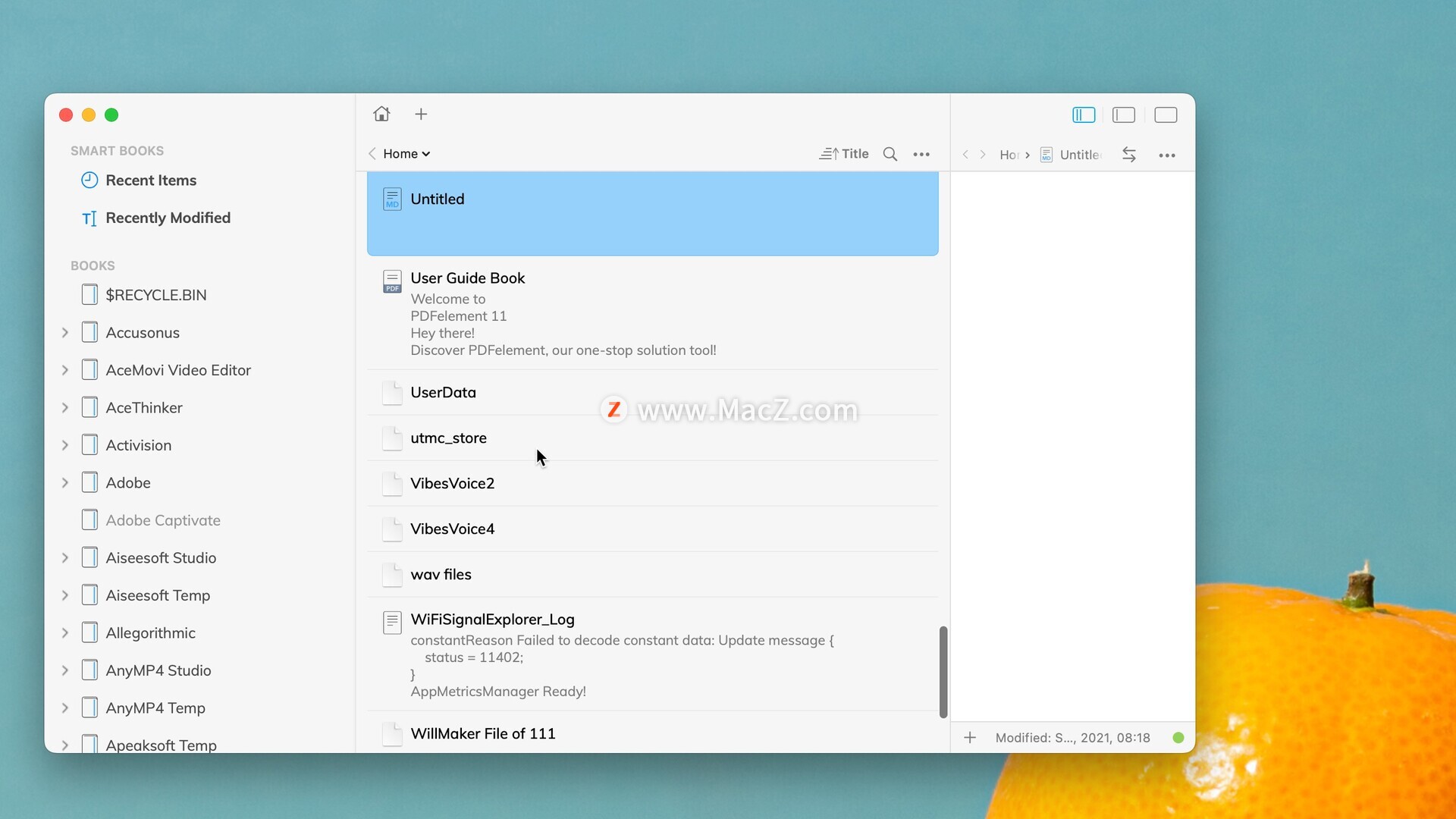1456x819 pixels.
Task: Select Activision book name
Action: (x=139, y=446)
